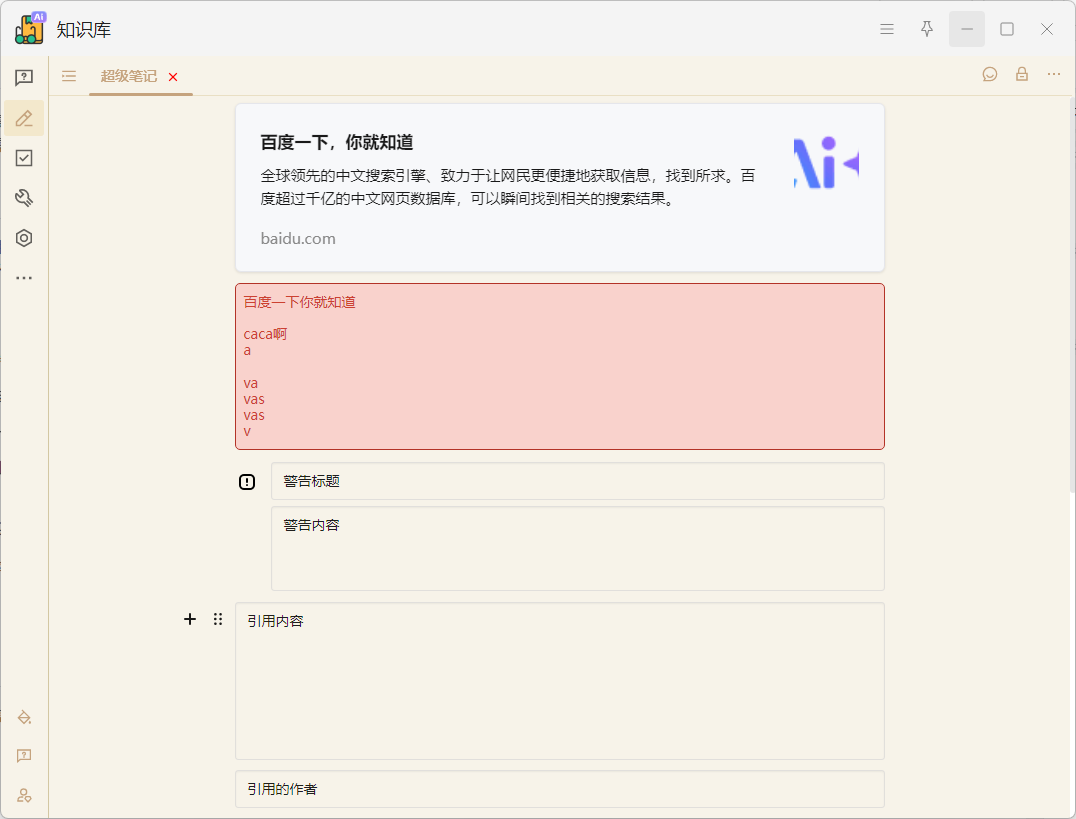Viewport: 1076px width, 819px height.
Task: Open the feedback question icon at the sidebar bottom
Action: [24, 756]
